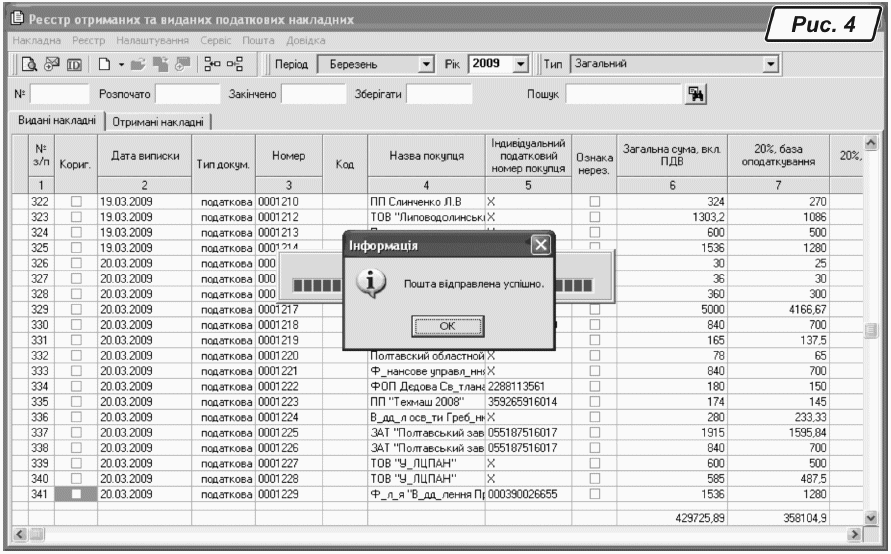The height and width of the screenshot is (554, 891).
Task: Click the binoculars search button next to Пошук
Action: tap(695, 94)
